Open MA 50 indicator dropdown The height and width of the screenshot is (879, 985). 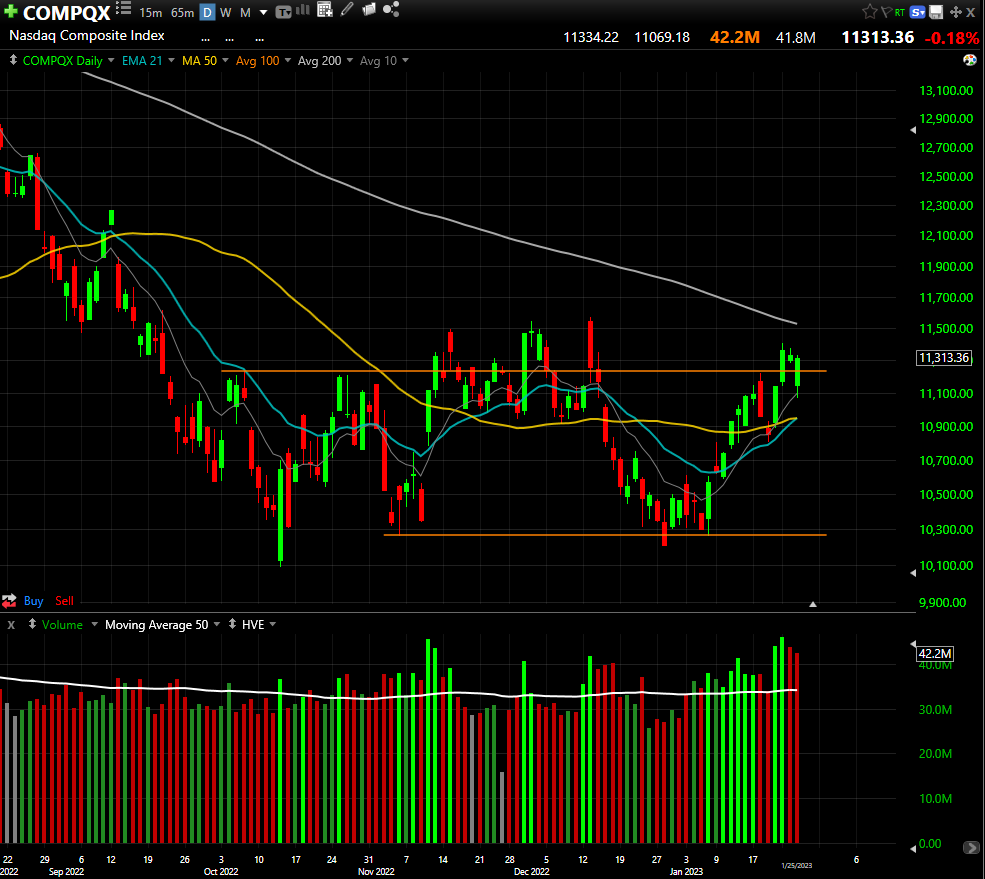[x=226, y=60]
